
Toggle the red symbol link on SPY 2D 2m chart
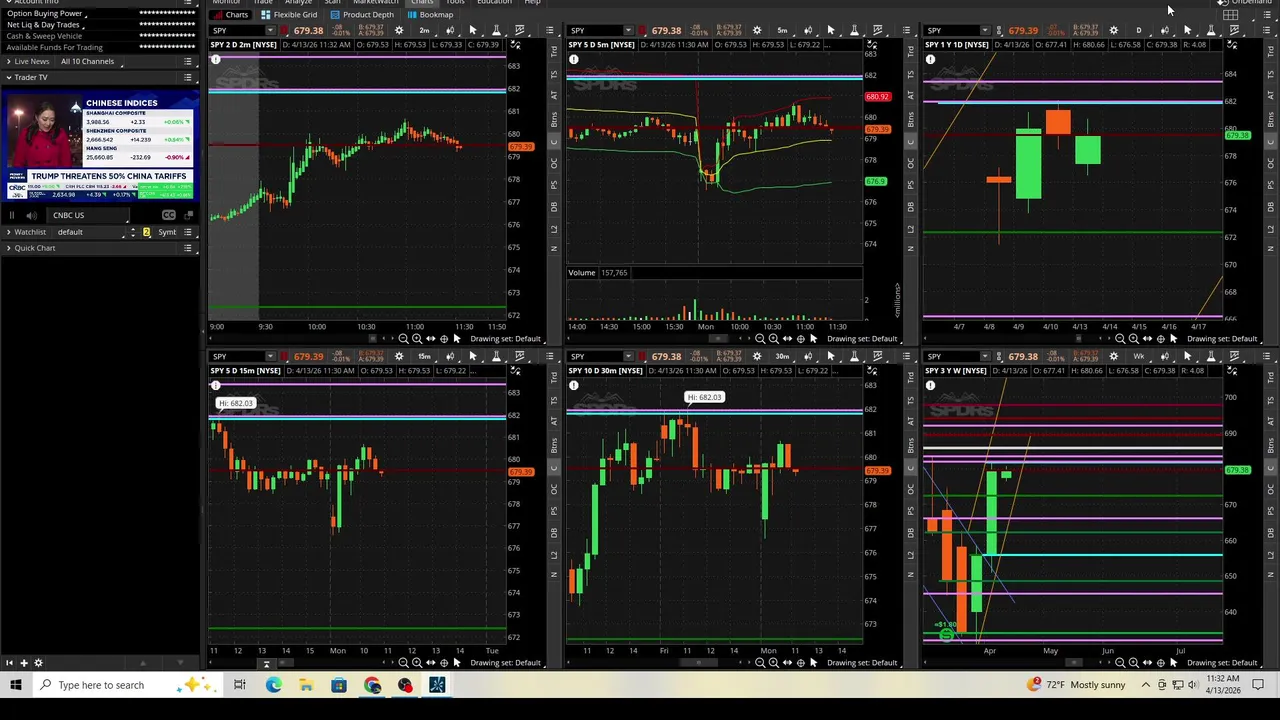click(284, 31)
